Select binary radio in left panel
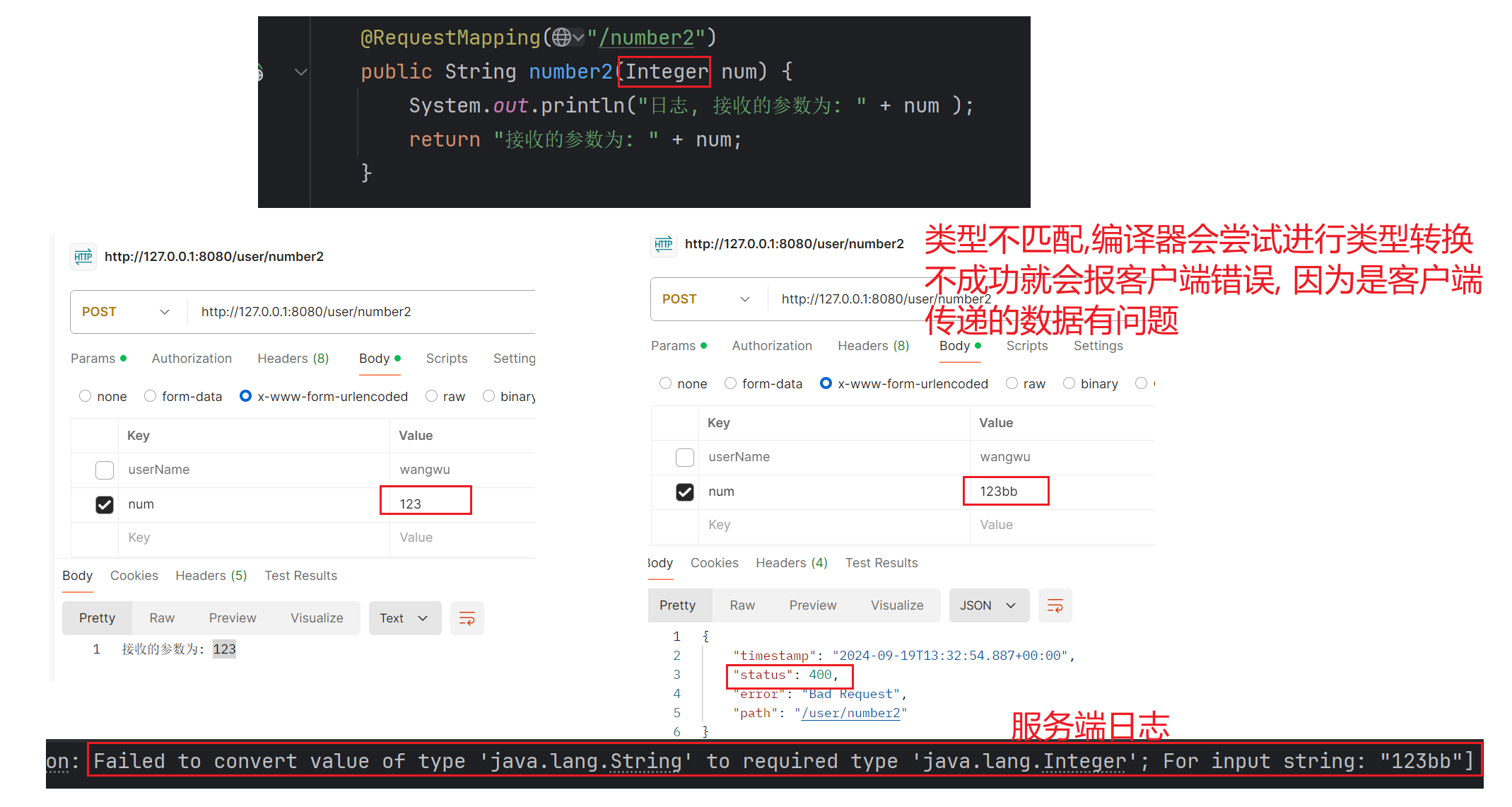Image resolution: width=1512 pixels, height=807 pixels. 488,396
